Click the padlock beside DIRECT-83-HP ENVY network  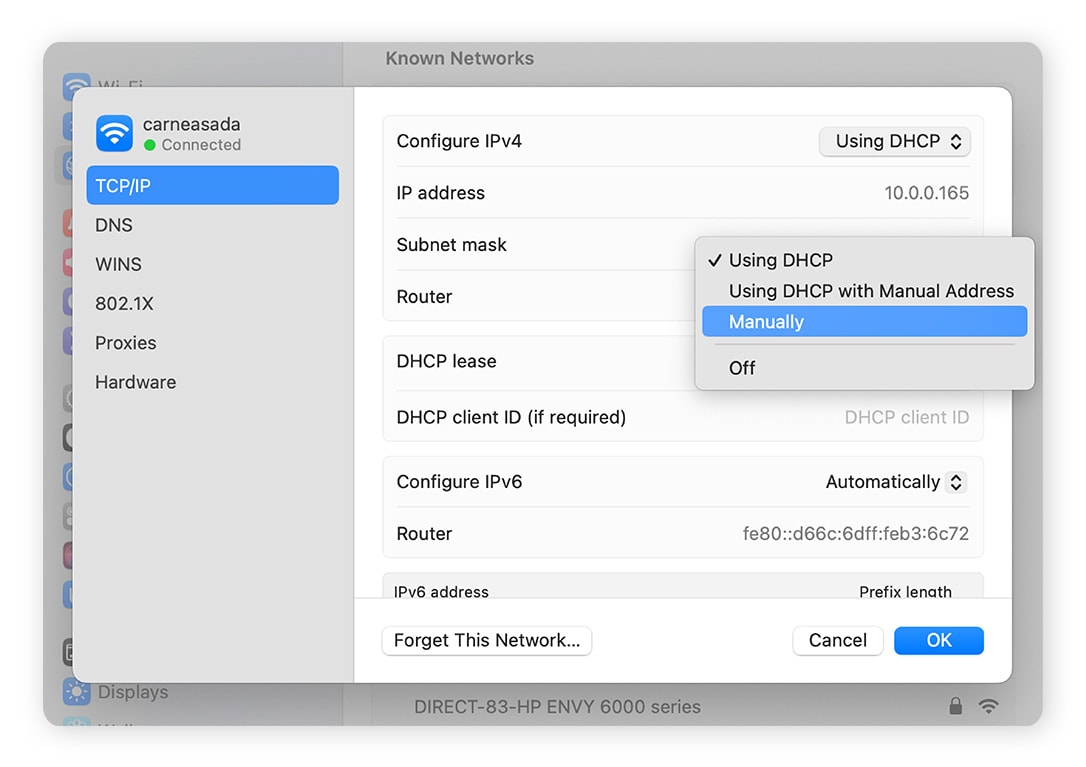[x=955, y=706]
